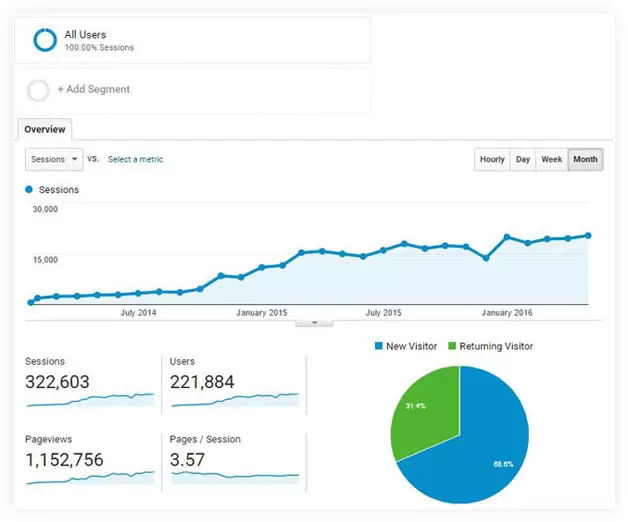Click + Add Segment

tap(93, 90)
